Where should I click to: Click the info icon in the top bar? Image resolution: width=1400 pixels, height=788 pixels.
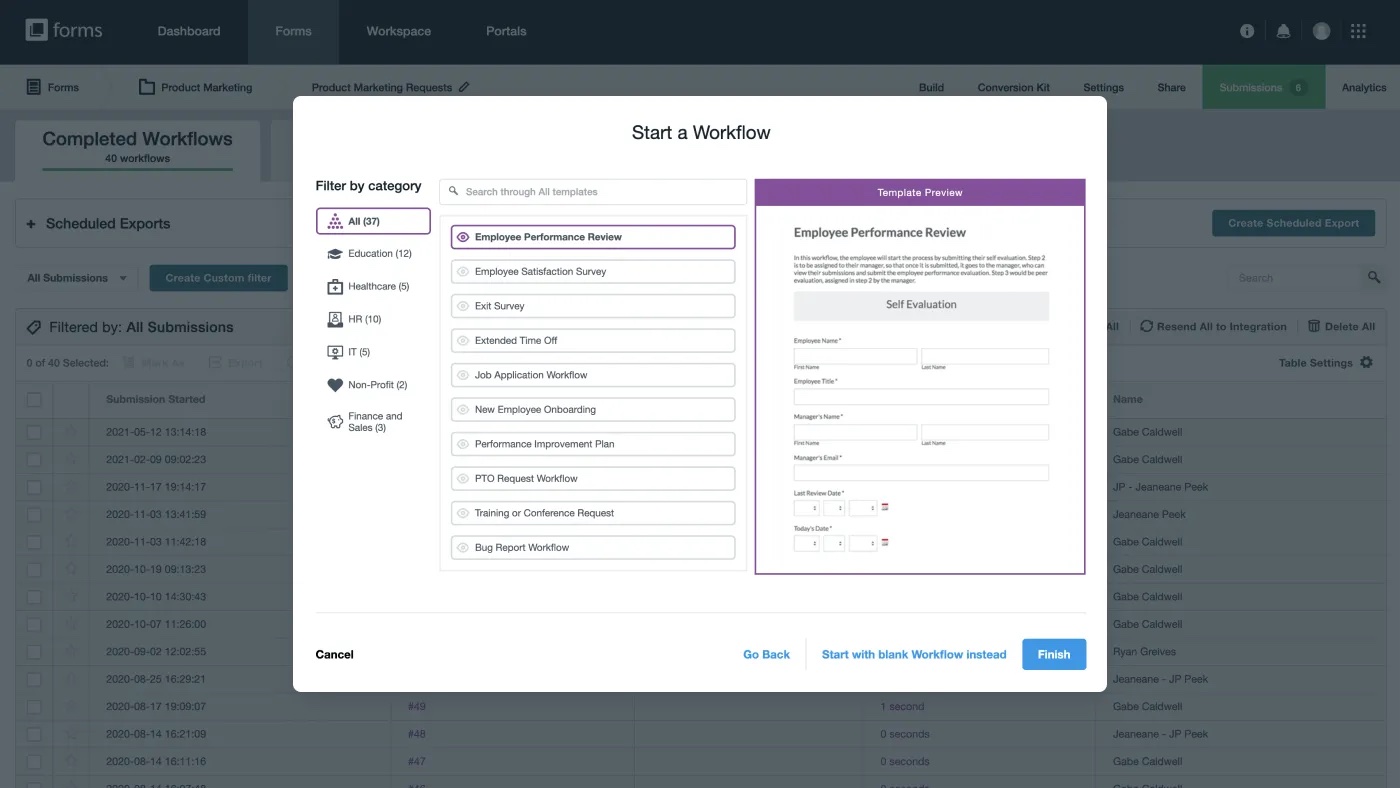(x=1246, y=31)
